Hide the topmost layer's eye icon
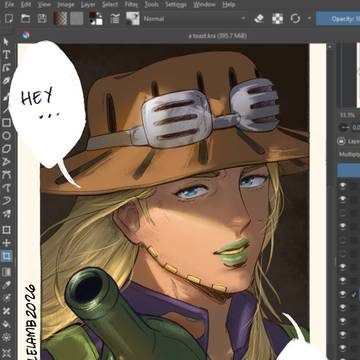The height and width of the screenshot is (360, 360). tap(343, 185)
